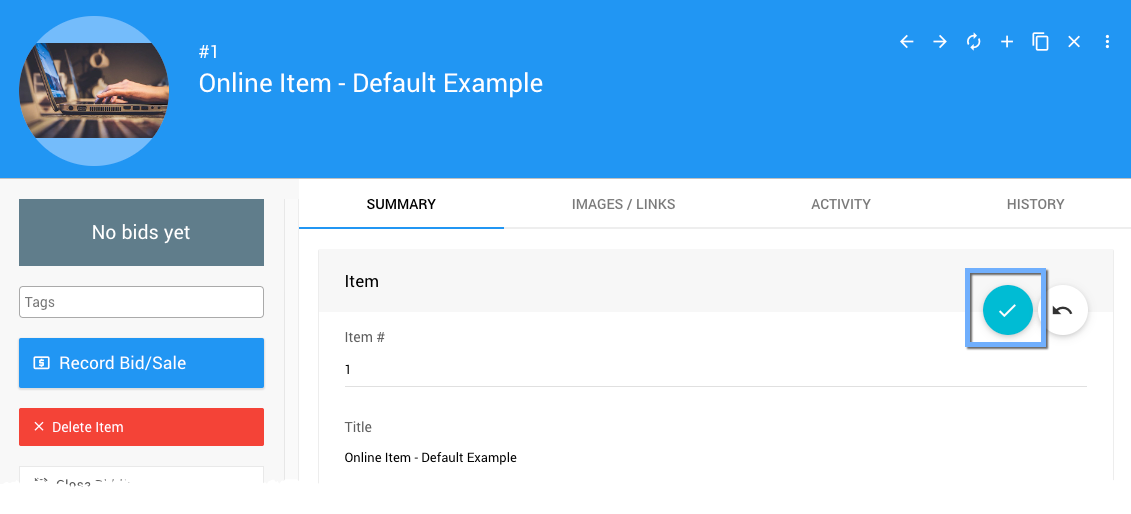This screenshot has width=1131, height=514.
Task: Click the Record Bid/Sale button
Action: pyautogui.click(x=141, y=363)
